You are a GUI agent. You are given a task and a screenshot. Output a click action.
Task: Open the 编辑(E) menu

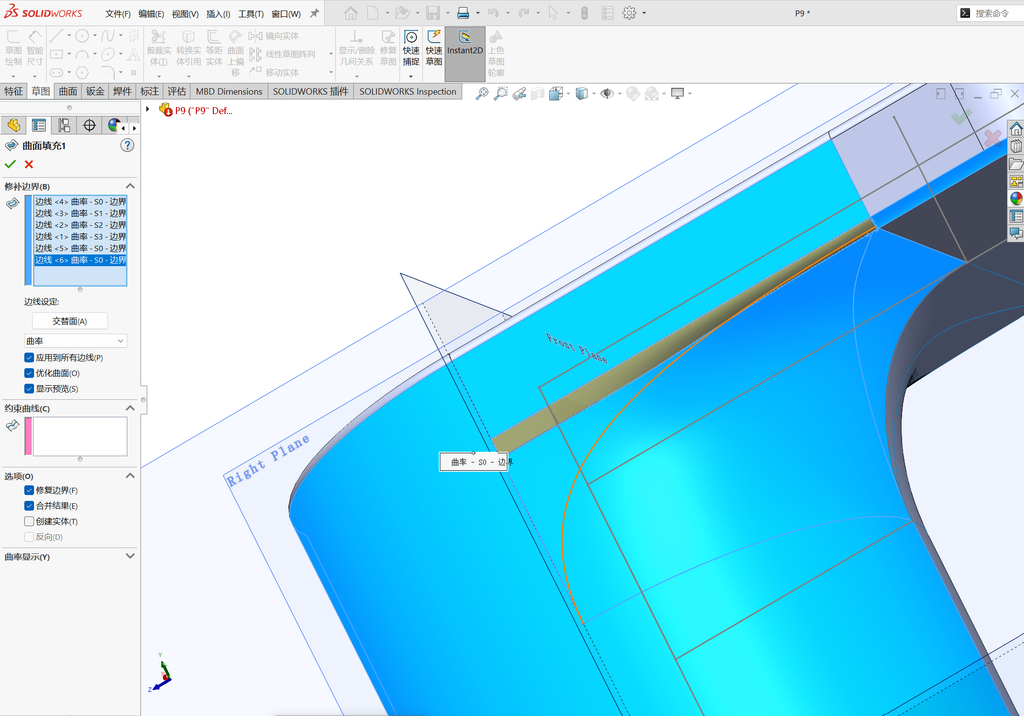point(151,14)
